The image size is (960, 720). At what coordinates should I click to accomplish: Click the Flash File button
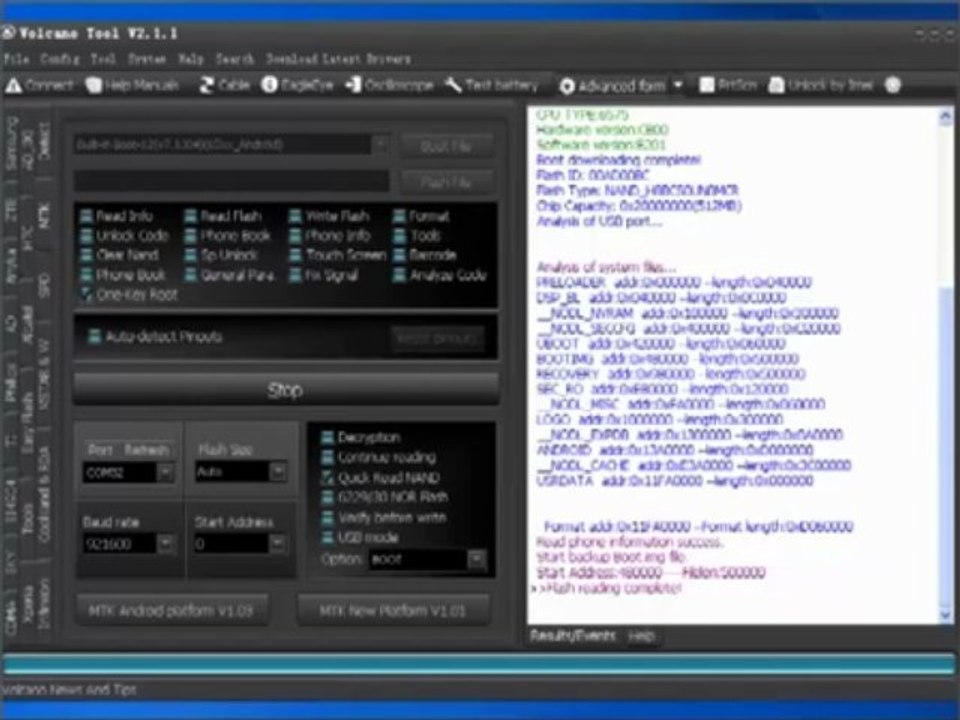pyautogui.click(x=446, y=182)
